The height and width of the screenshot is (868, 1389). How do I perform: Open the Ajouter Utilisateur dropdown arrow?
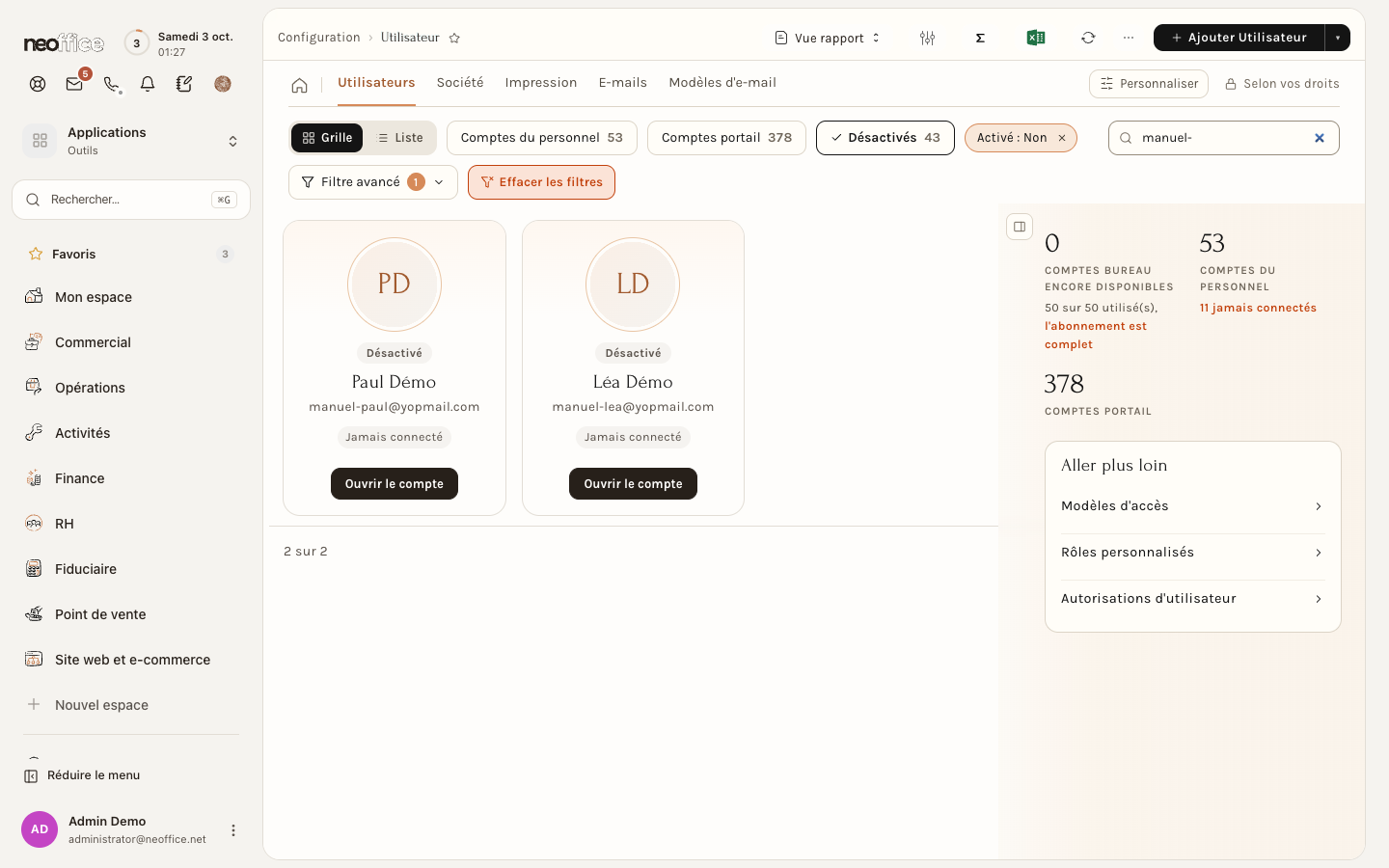[x=1338, y=38]
